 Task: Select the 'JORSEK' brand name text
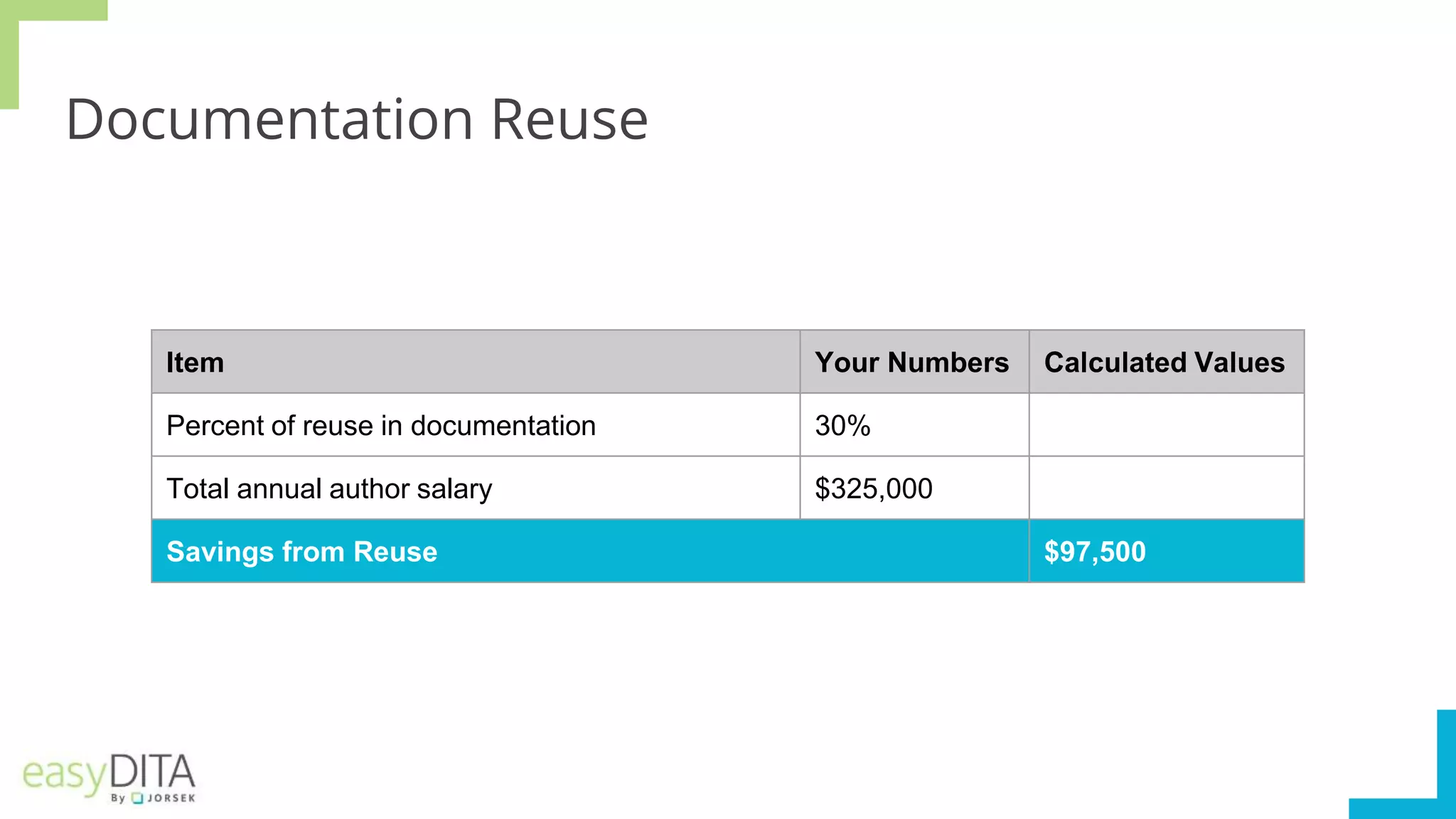coord(171,798)
